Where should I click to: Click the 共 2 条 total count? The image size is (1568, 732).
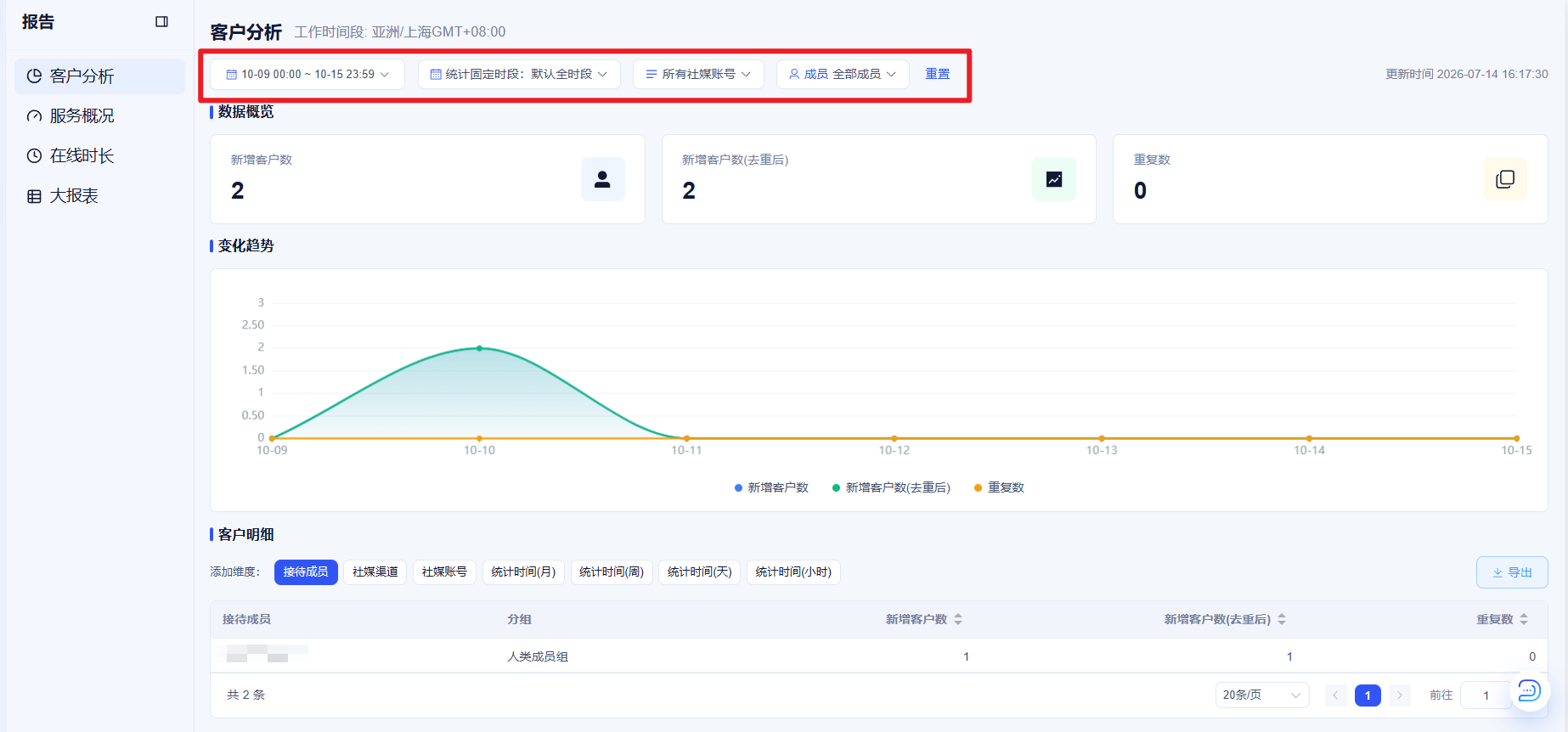click(x=246, y=695)
